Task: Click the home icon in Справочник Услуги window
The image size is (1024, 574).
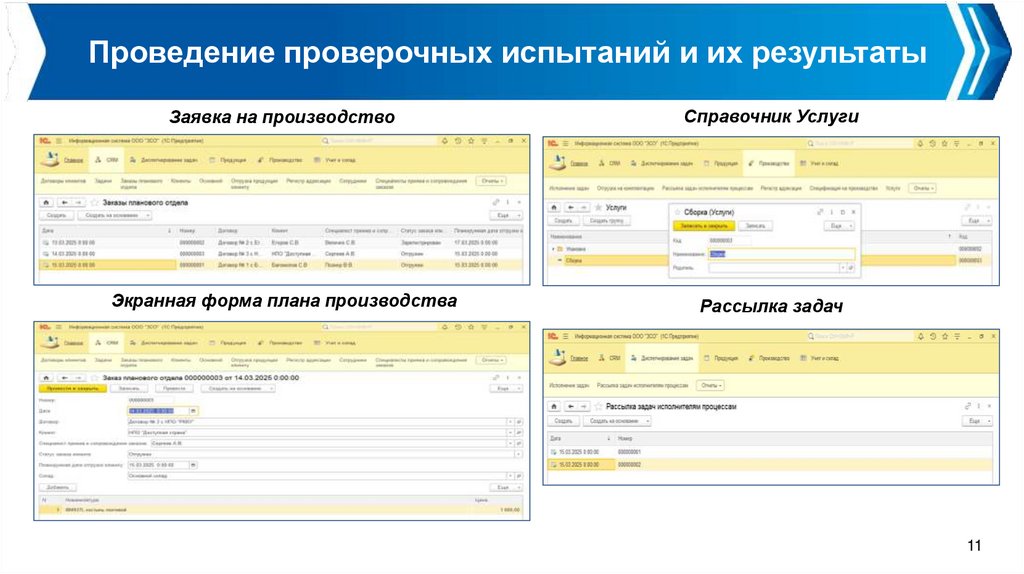Action: click(554, 208)
